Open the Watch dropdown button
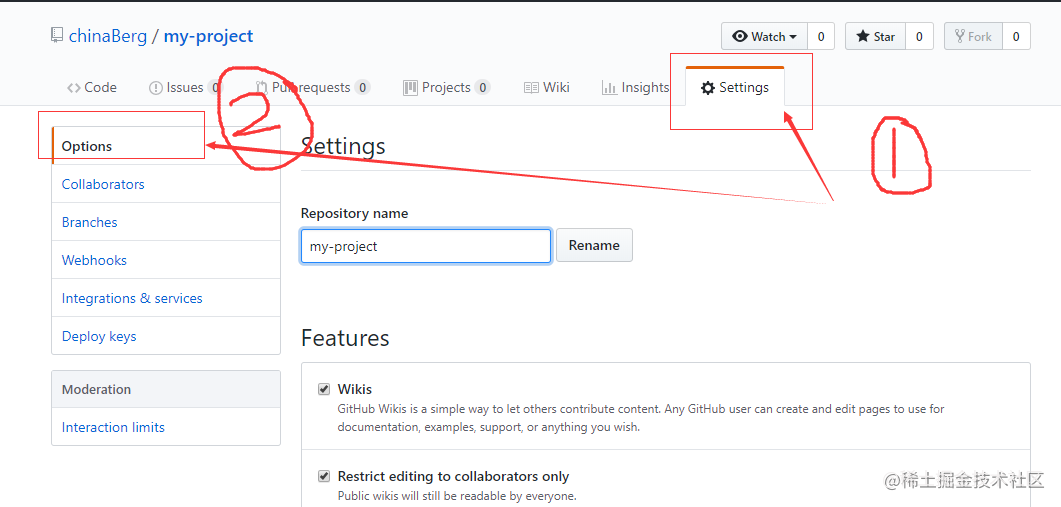Image resolution: width=1061 pixels, height=507 pixels. coord(764,37)
